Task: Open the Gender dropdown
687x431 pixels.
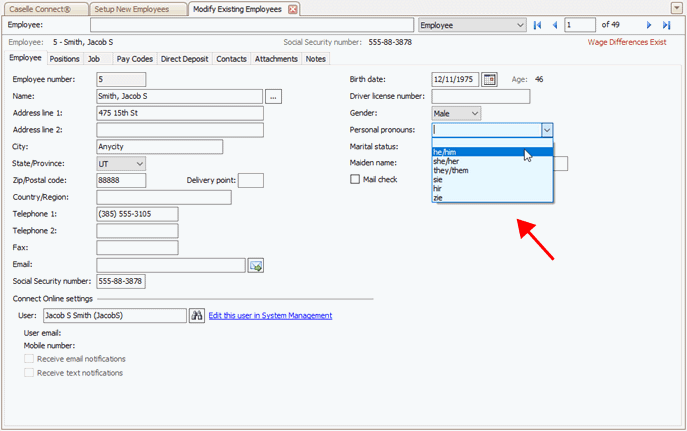Action: pyautogui.click(x=474, y=114)
